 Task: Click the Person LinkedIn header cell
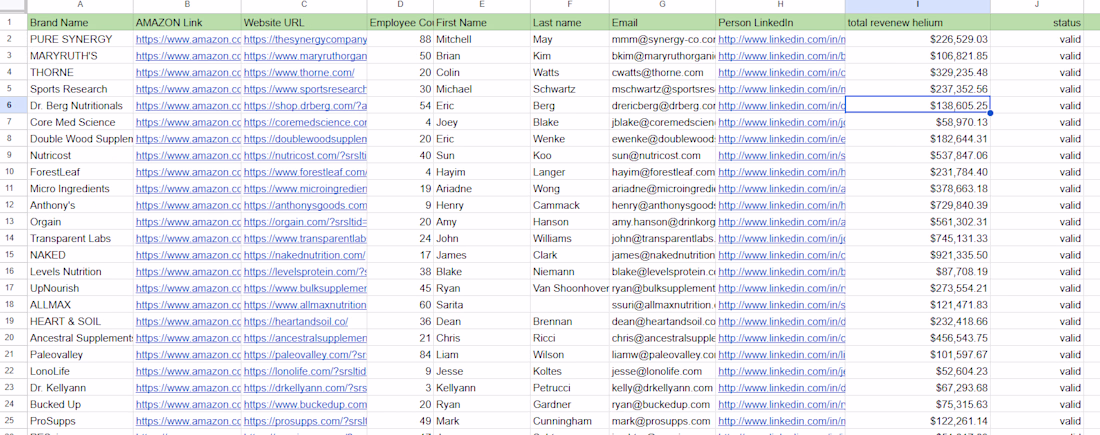coord(781,22)
